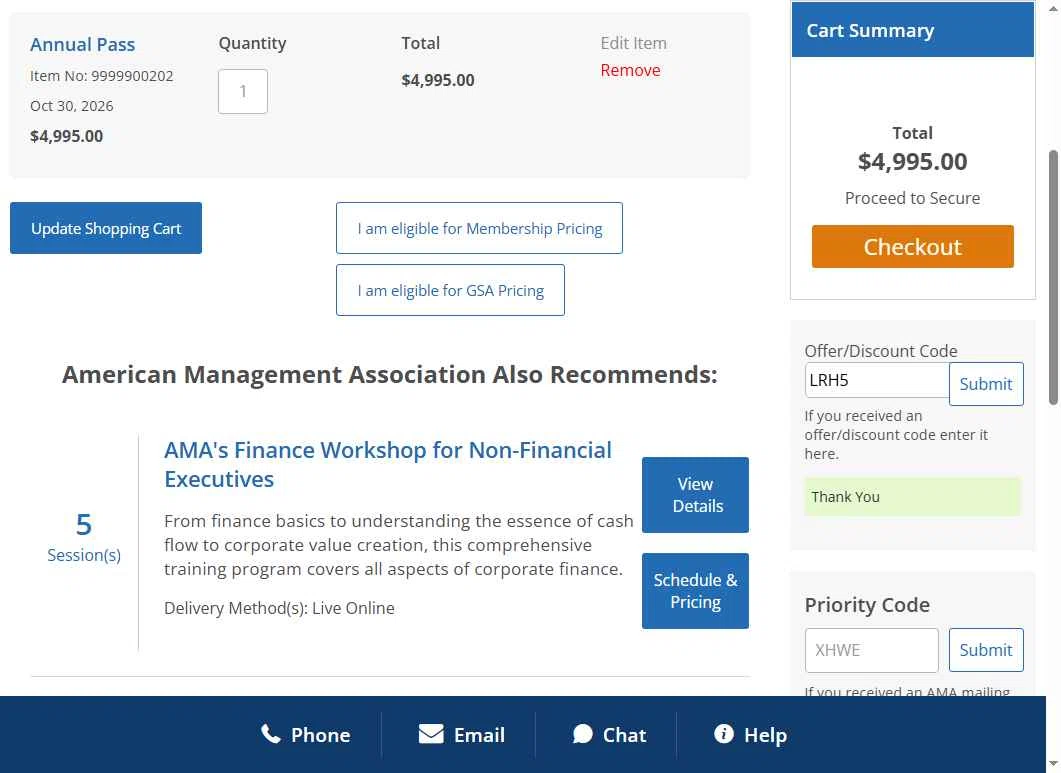Click the scrollbar down arrow
This screenshot has height=773, width=1061.
click(x=1053, y=765)
